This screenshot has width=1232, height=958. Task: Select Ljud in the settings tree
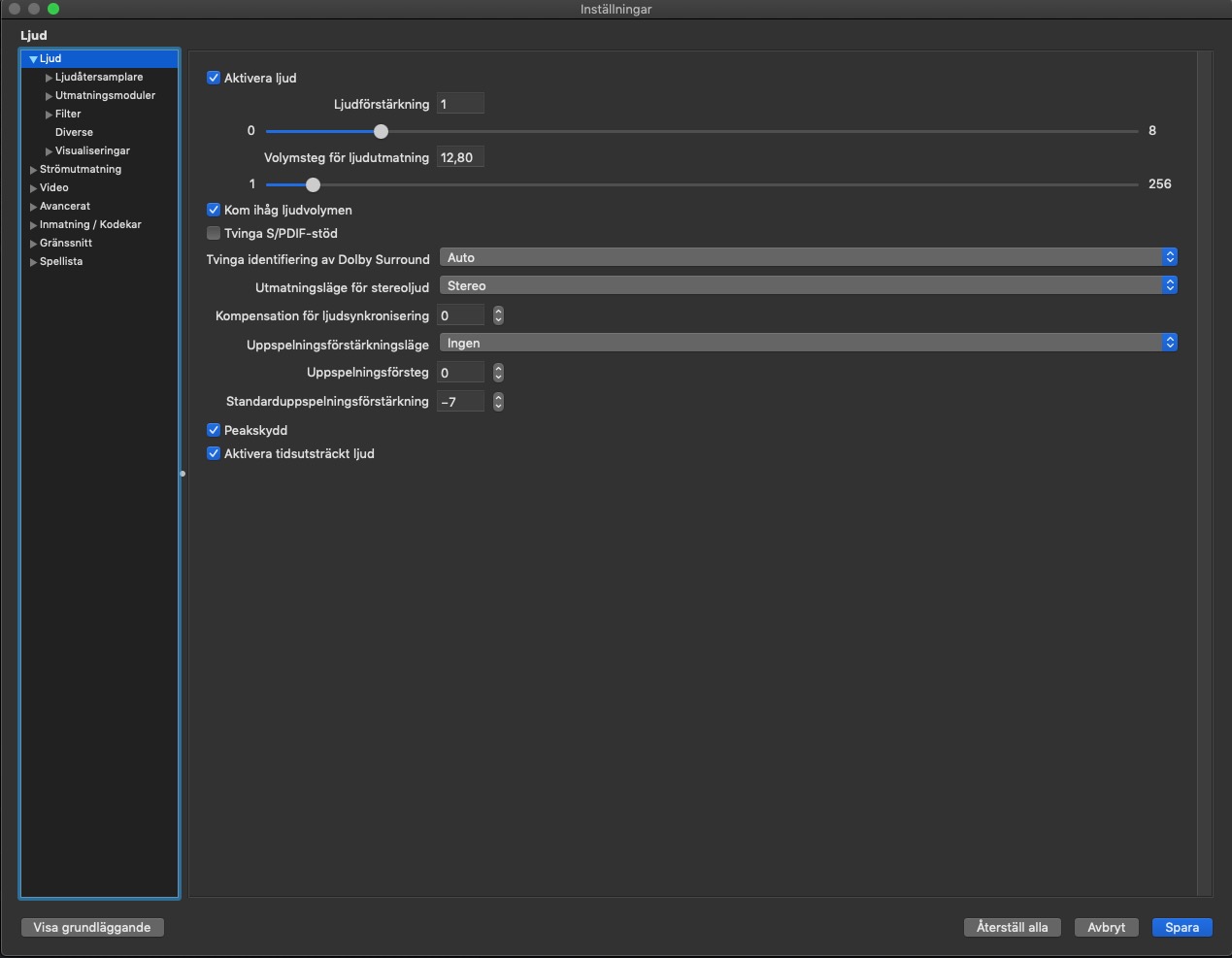pyautogui.click(x=50, y=58)
